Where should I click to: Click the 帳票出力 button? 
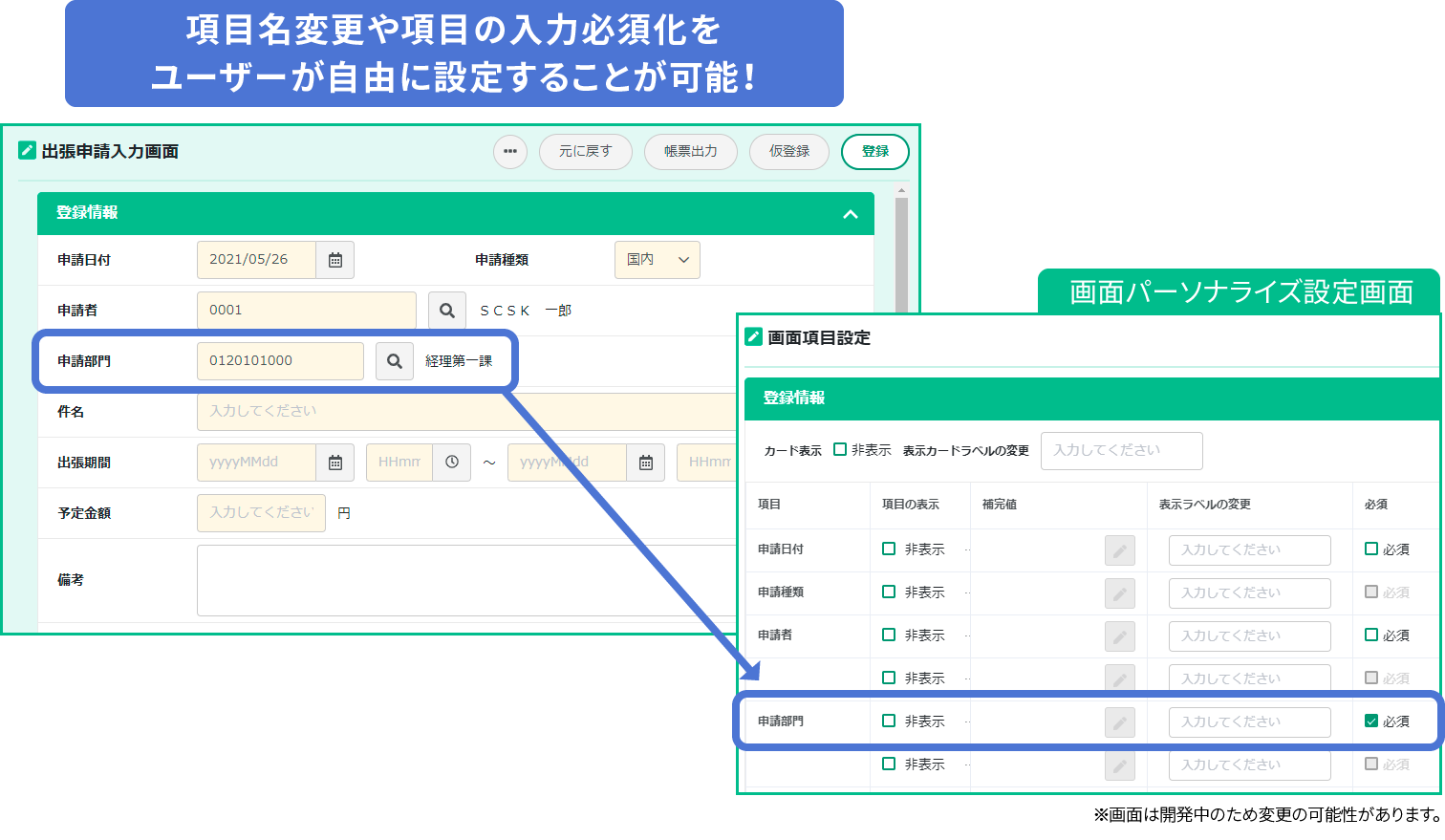coord(690,151)
